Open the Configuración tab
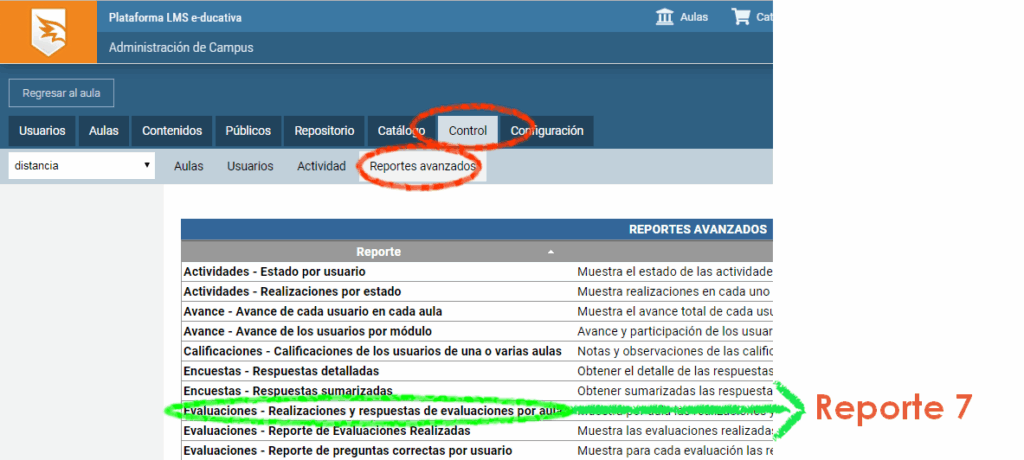1024x460 pixels. click(547, 131)
